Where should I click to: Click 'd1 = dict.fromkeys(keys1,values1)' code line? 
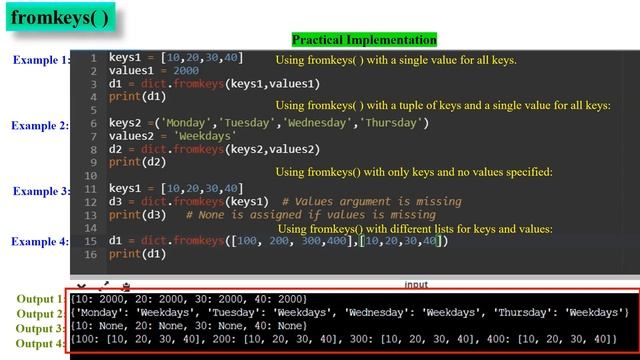214,84
